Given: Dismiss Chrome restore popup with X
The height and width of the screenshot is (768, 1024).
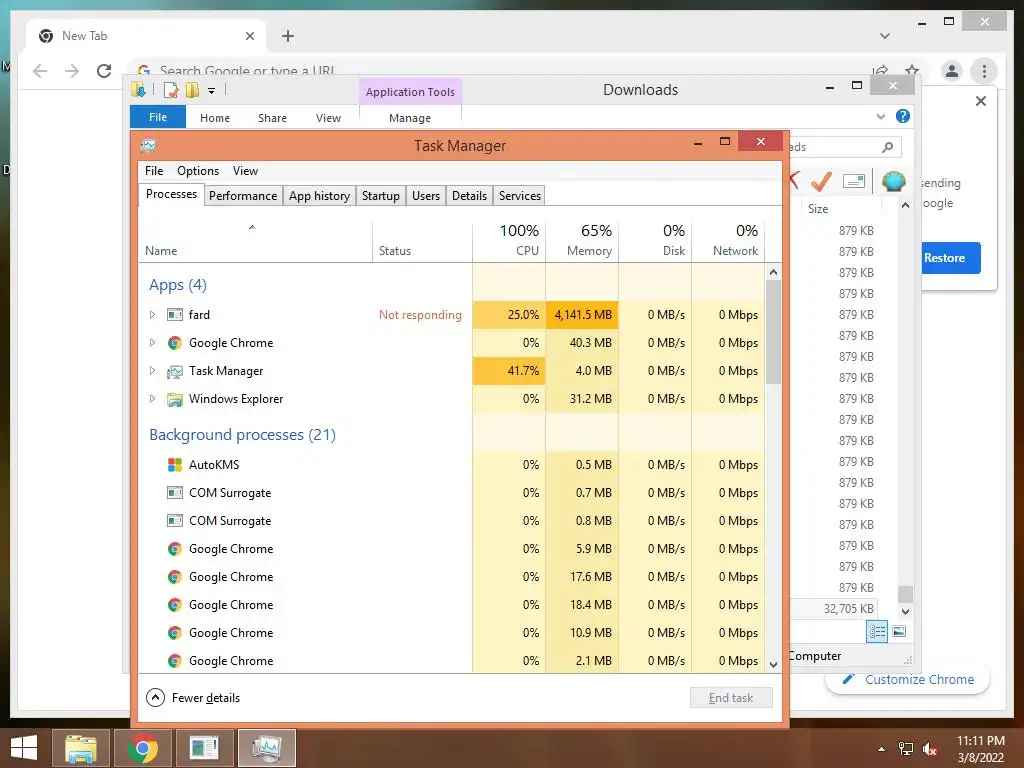Looking at the screenshot, I should (x=981, y=101).
